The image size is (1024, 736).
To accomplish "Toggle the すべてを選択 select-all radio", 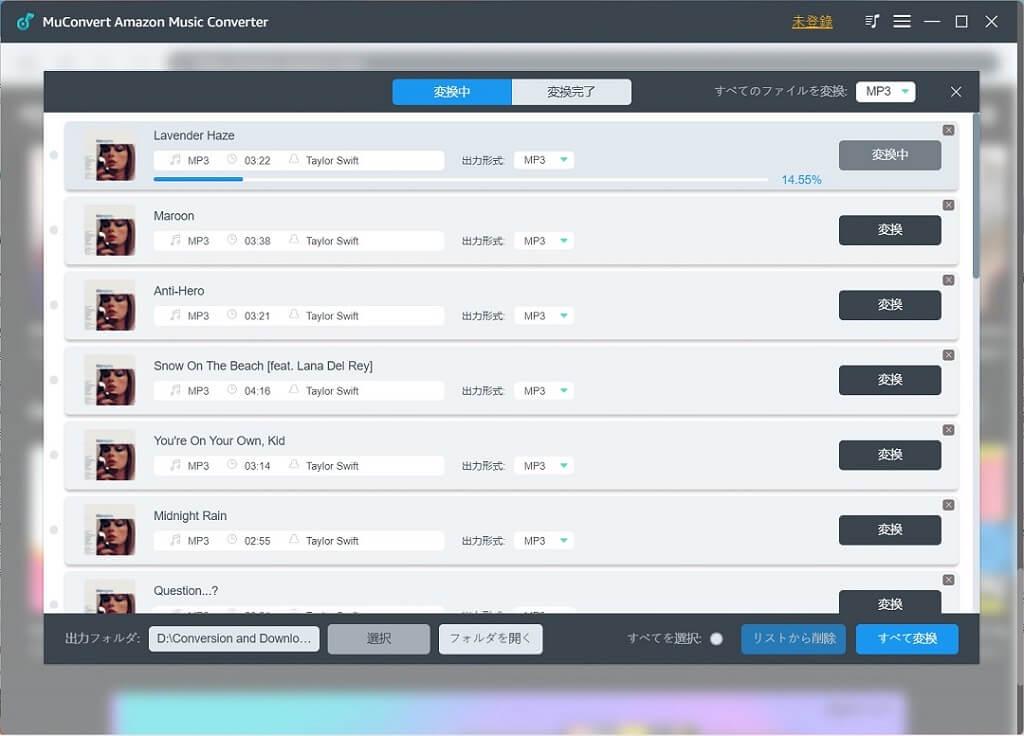I will tap(716, 639).
